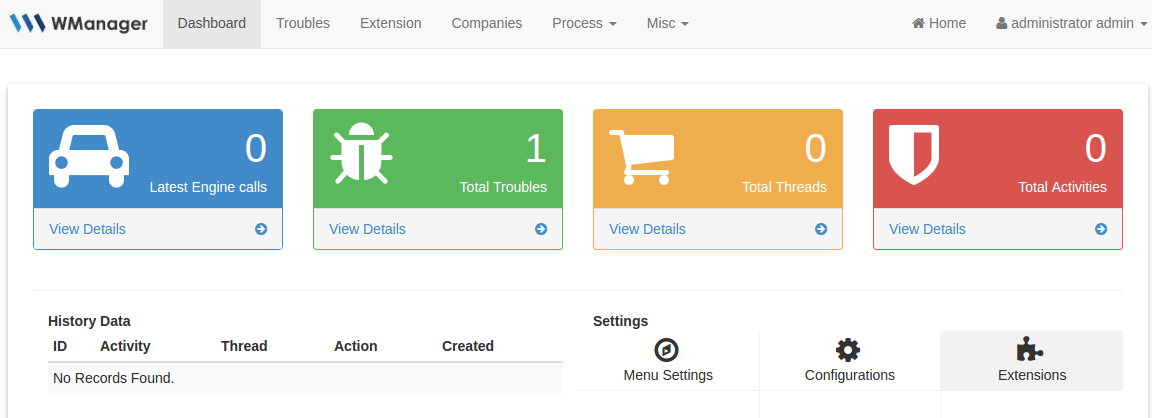
Task: Go to the Troubles menu item
Action: (303, 23)
